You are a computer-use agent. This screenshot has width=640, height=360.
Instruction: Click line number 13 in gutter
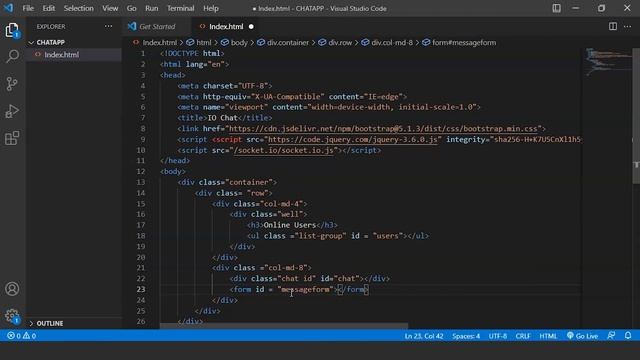click(x=141, y=182)
